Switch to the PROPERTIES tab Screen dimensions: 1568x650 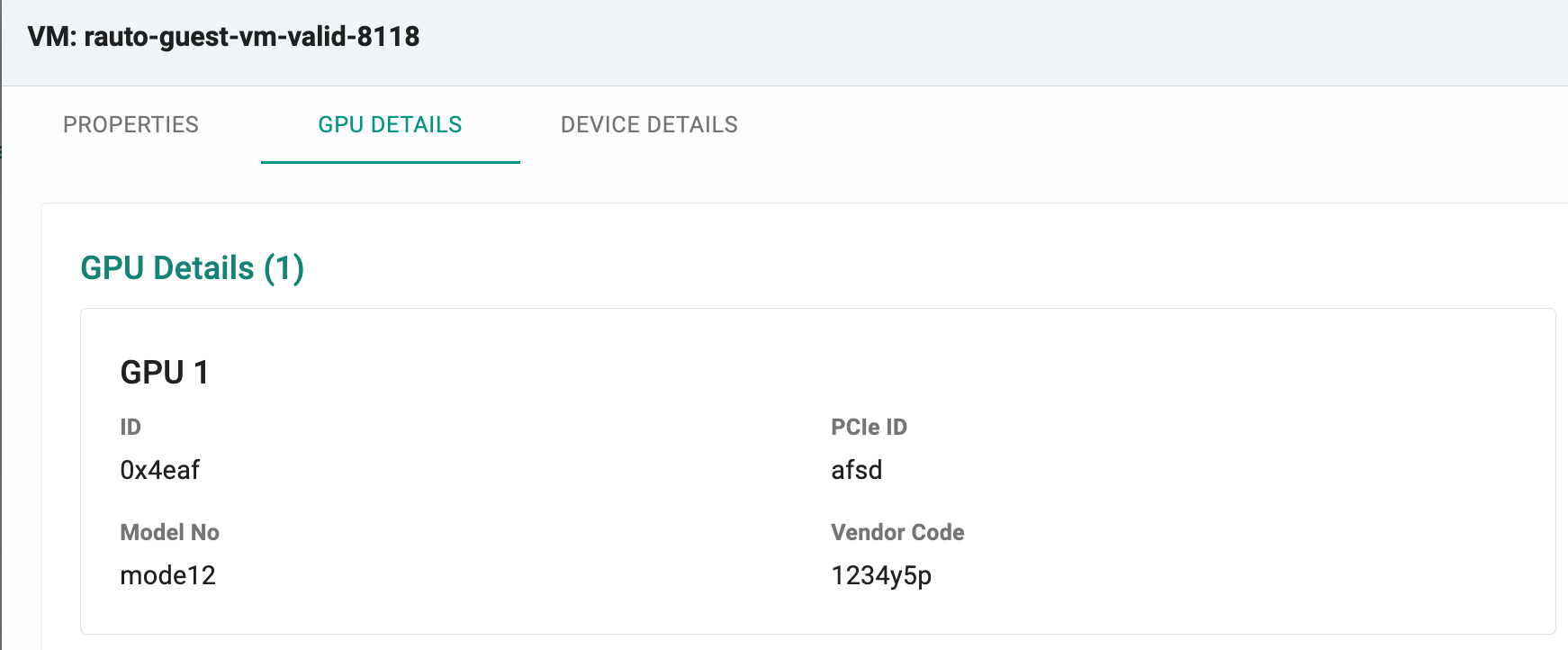131,124
